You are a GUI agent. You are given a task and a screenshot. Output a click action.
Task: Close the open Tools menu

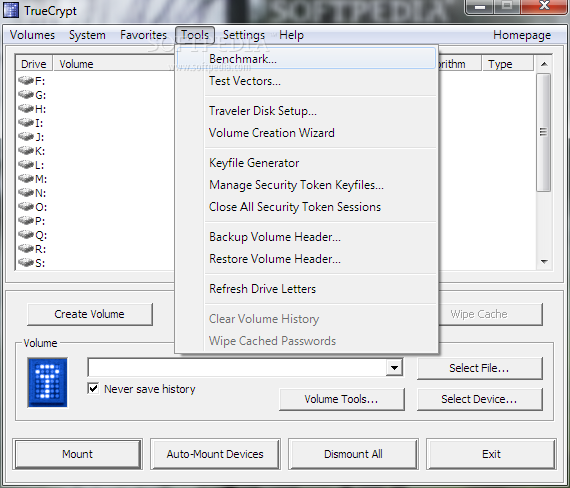tap(195, 35)
